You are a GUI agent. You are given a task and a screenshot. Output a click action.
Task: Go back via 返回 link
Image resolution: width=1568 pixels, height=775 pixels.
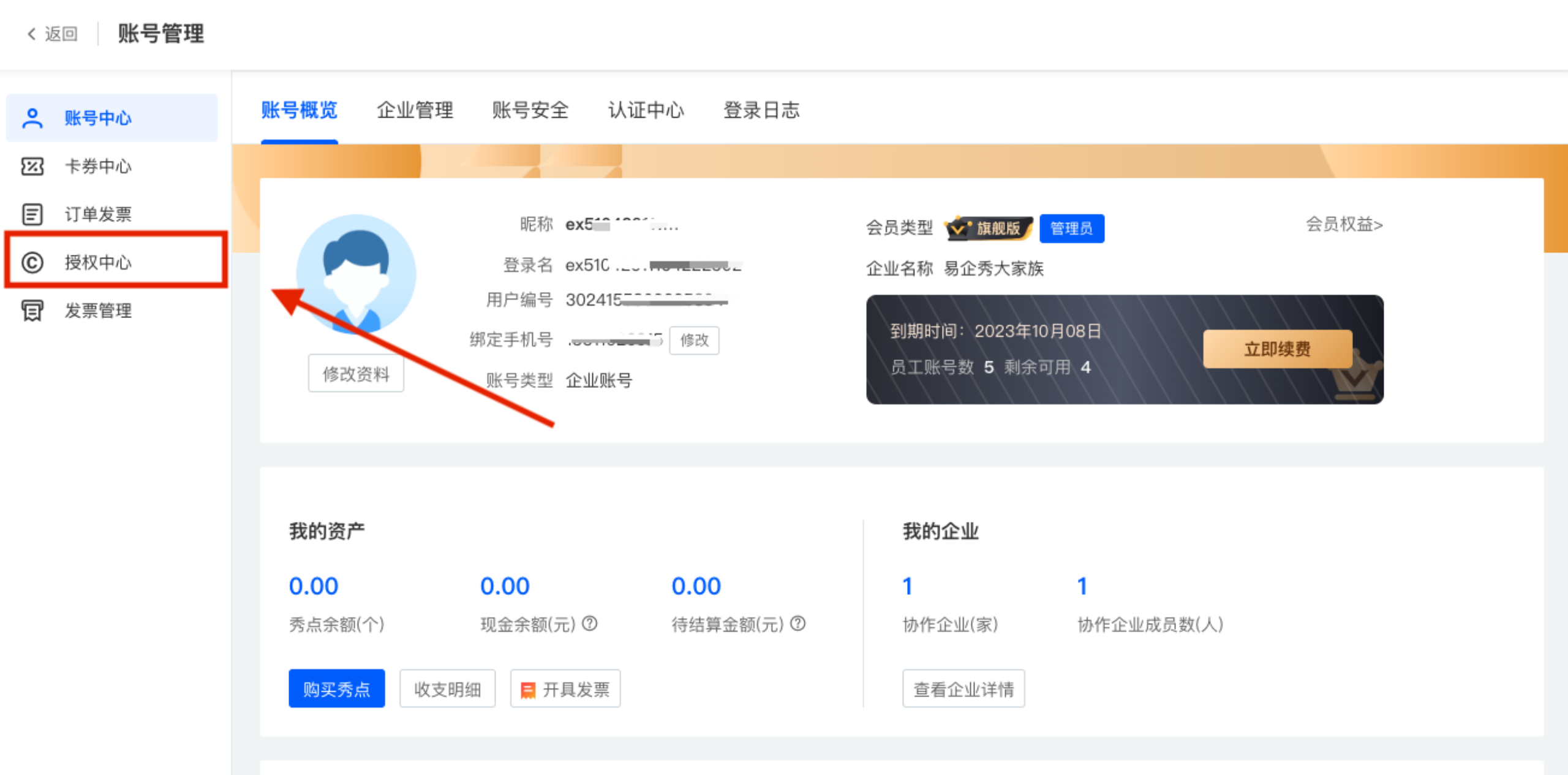pyautogui.click(x=53, y=34)
